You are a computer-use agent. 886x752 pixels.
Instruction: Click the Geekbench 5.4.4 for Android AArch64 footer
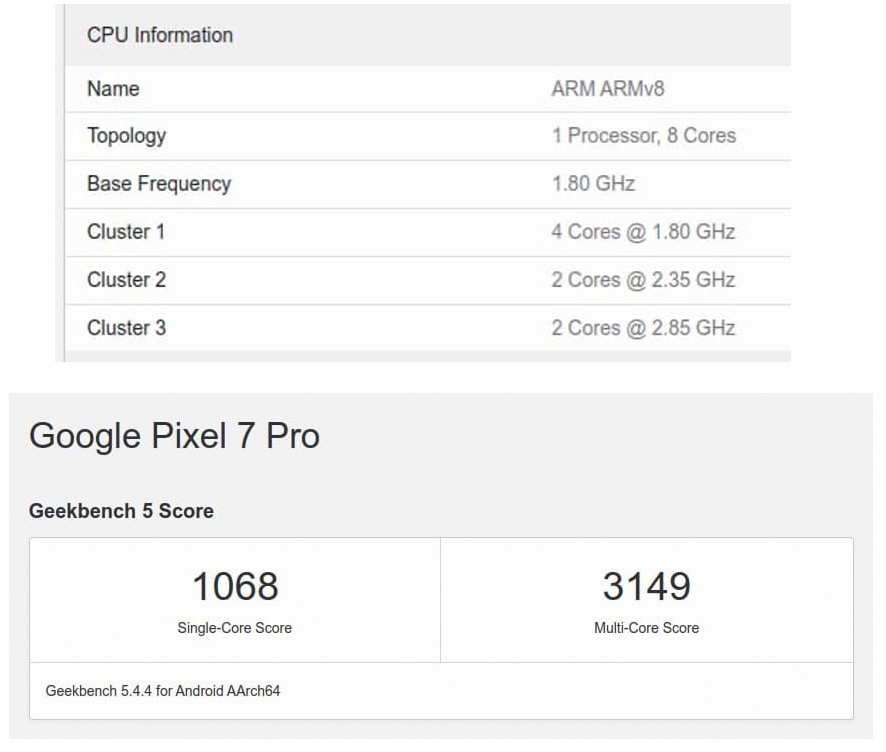(163, 691)
